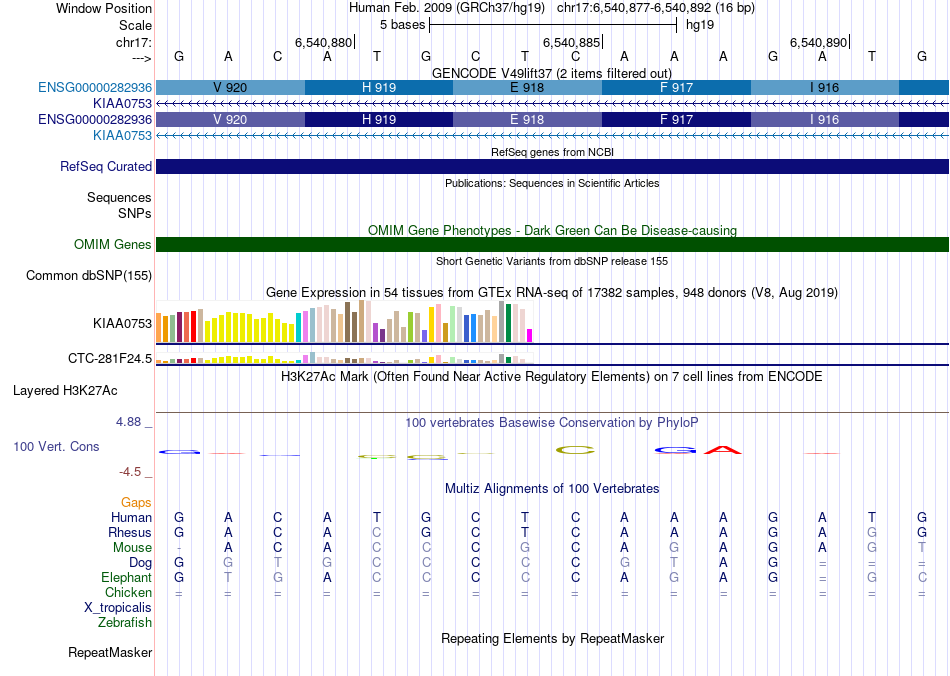Click the 100 Vert. Cons track label
The width and height of the screenshot is (950, 676).
point(56,446)
